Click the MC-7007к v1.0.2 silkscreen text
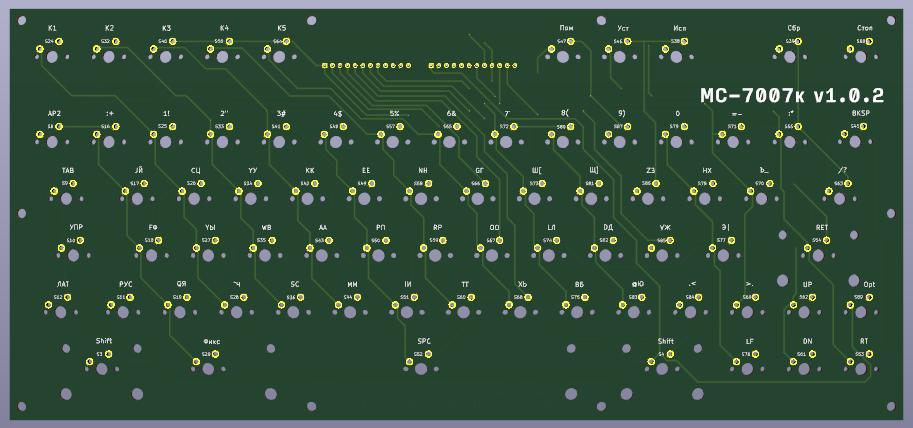Viewport: 913px width, 428px height. (791, 96)
